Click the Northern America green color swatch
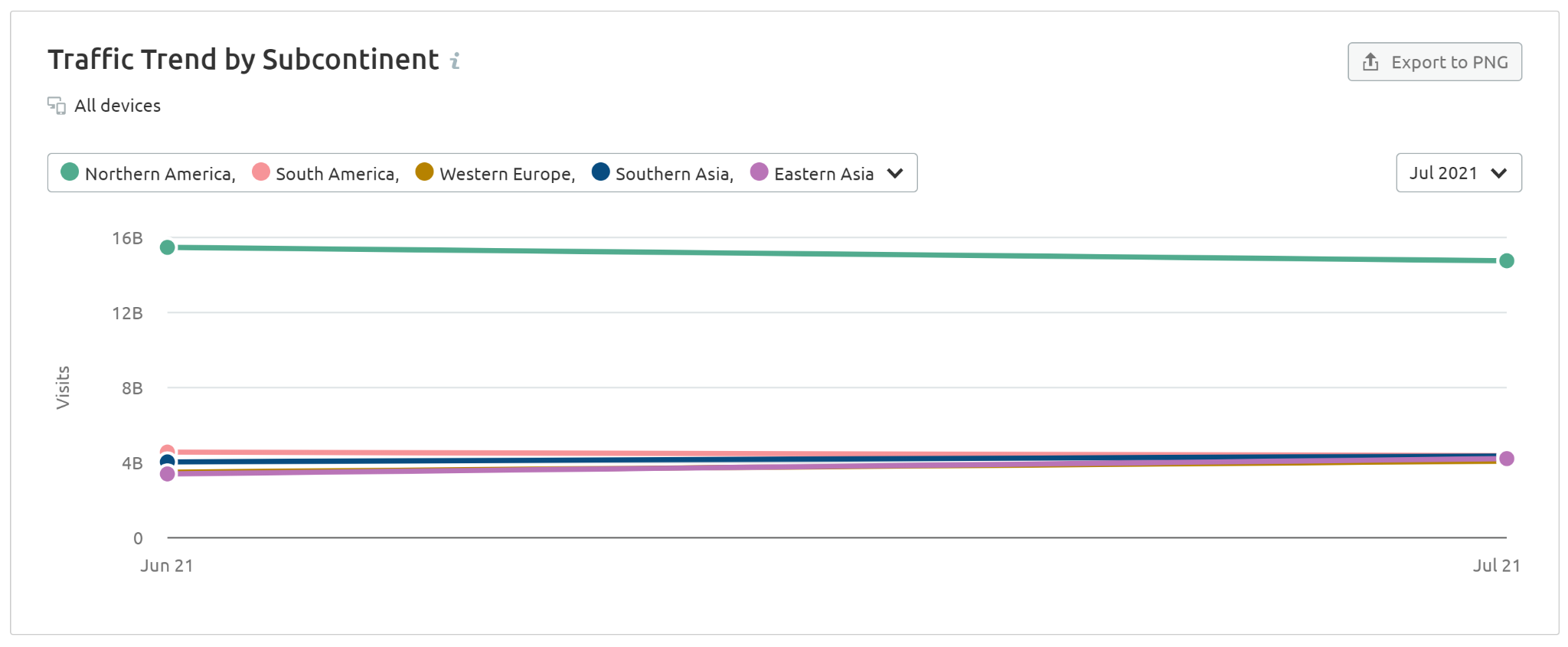The height and width of the screenshot is (647, 1568). (70, 172)
